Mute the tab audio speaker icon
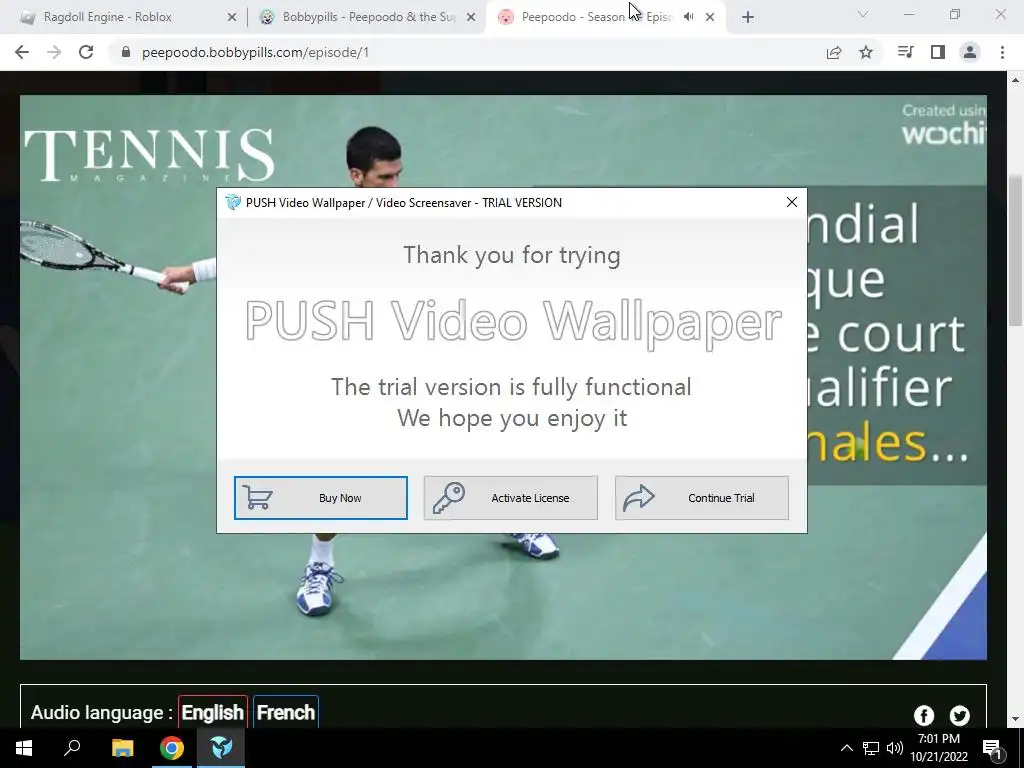Viewport: 1024px width, 768px height. (x=688, y=17)
